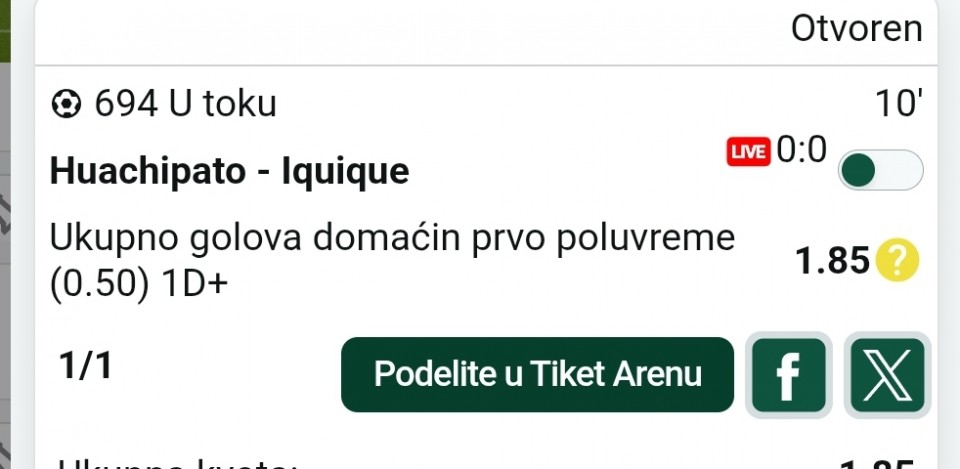This screenshot has height=469, width=960.
Task: Share ticket on Facebook icon
Action: pyautogui.click(x=788, y=375)
